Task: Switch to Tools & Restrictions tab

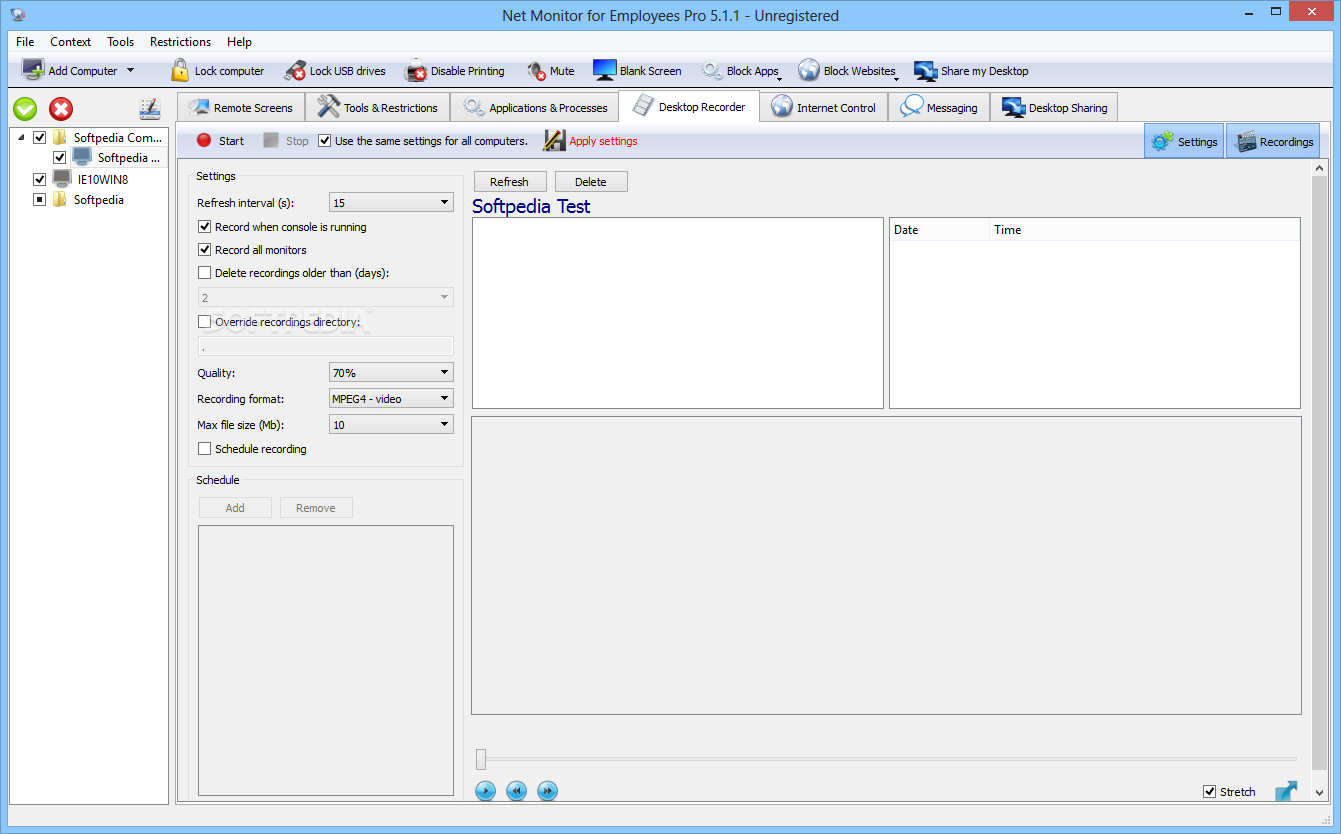Action: 378,108
